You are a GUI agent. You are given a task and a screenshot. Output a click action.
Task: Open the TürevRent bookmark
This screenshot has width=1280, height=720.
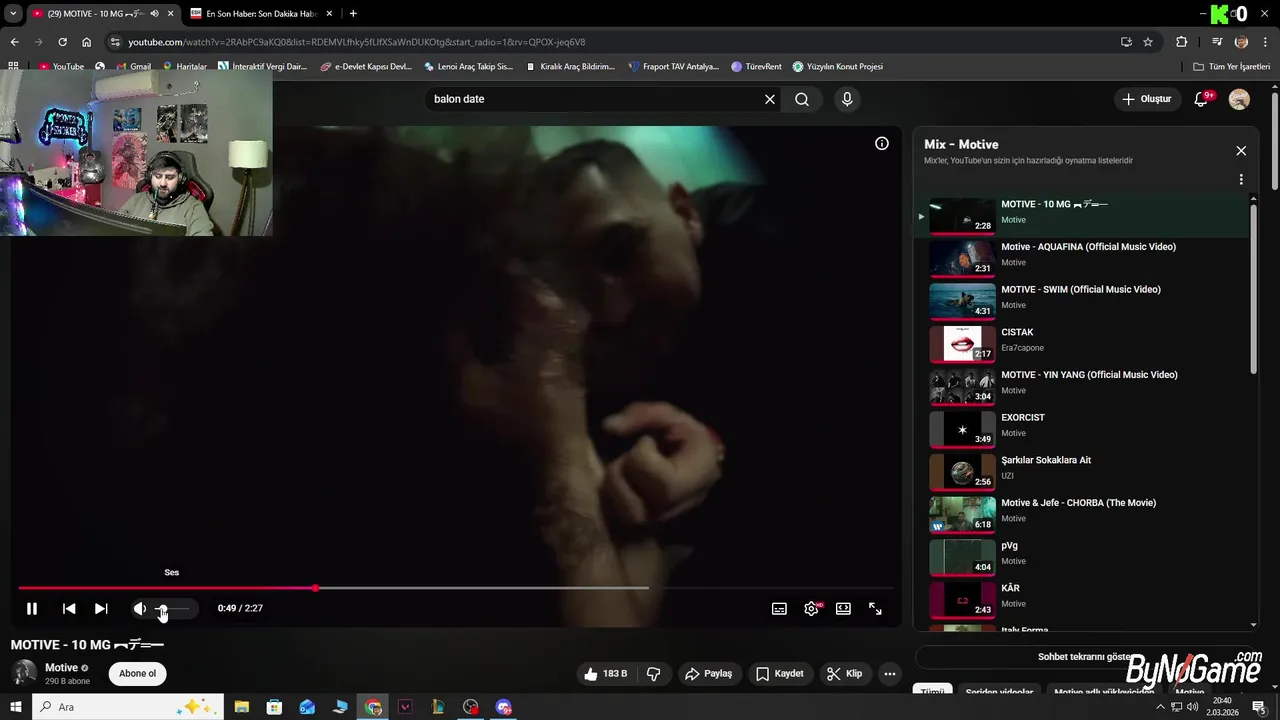[757, 67]
